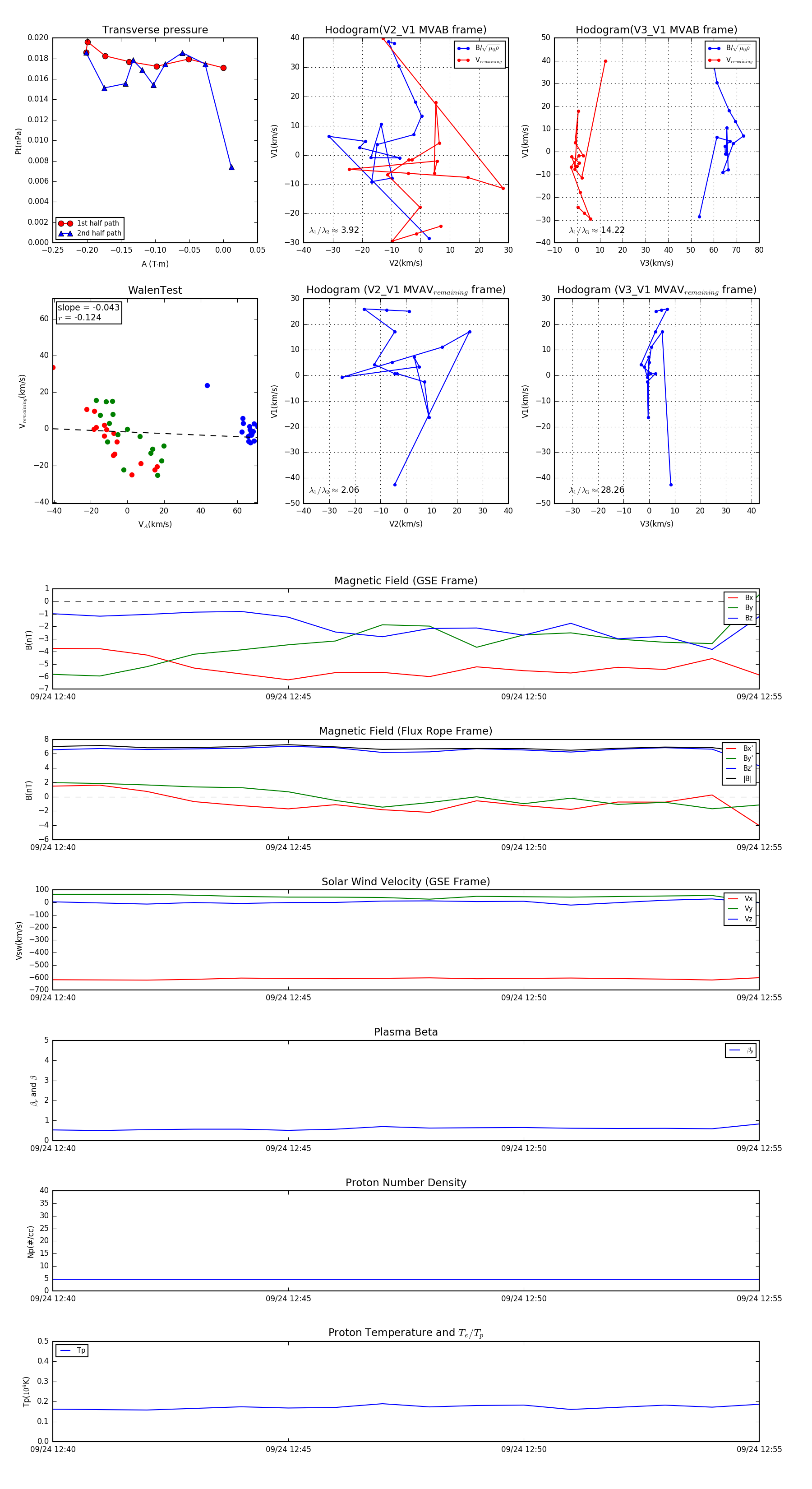The width and height of the screenshot is (812, 1489).
Task: Select the 'Hodogram(V2_V1 MVAB frame)' title
Action: click(x=406, y=30)
